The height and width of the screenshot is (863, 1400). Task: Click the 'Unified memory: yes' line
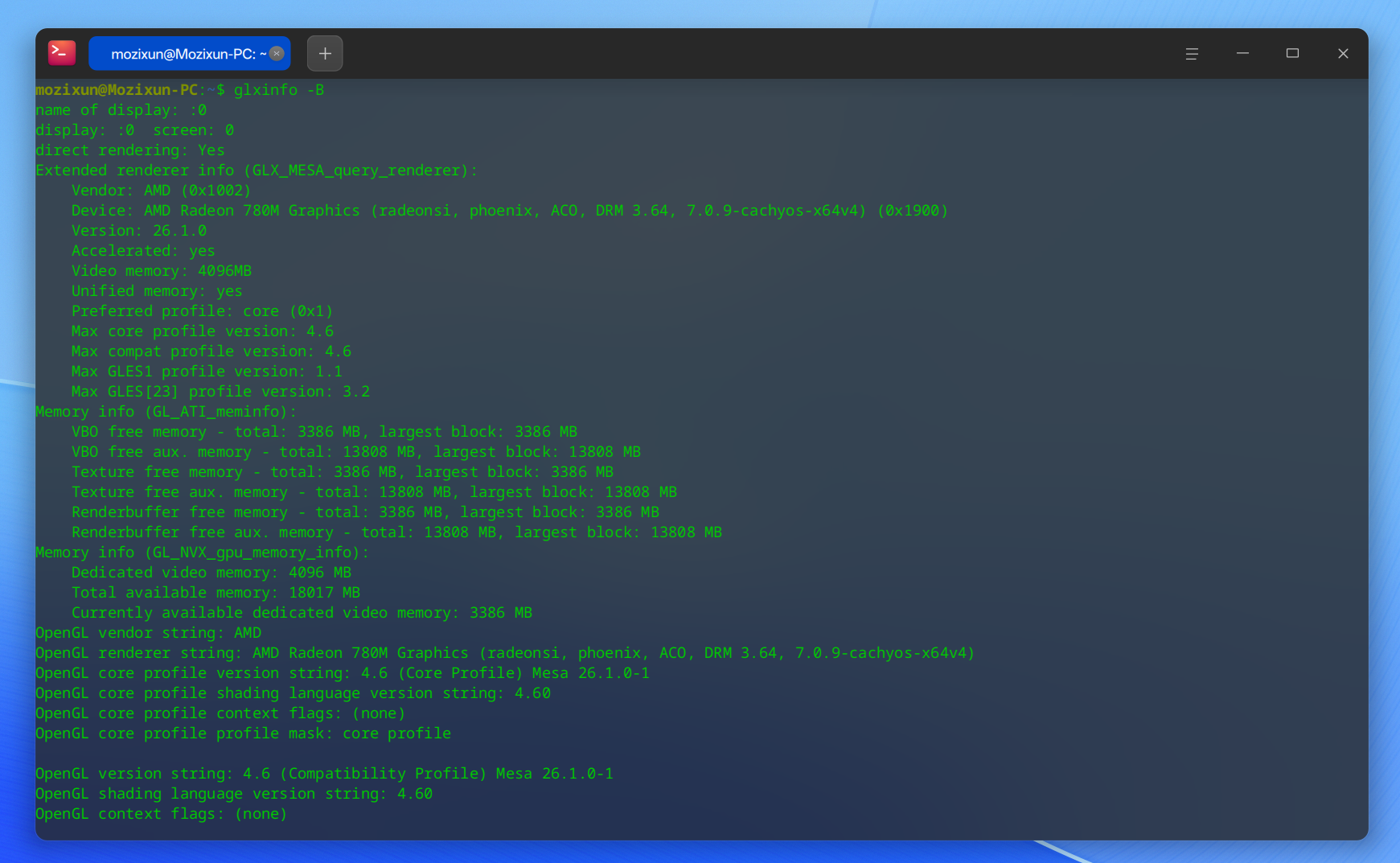coord(157,291)
